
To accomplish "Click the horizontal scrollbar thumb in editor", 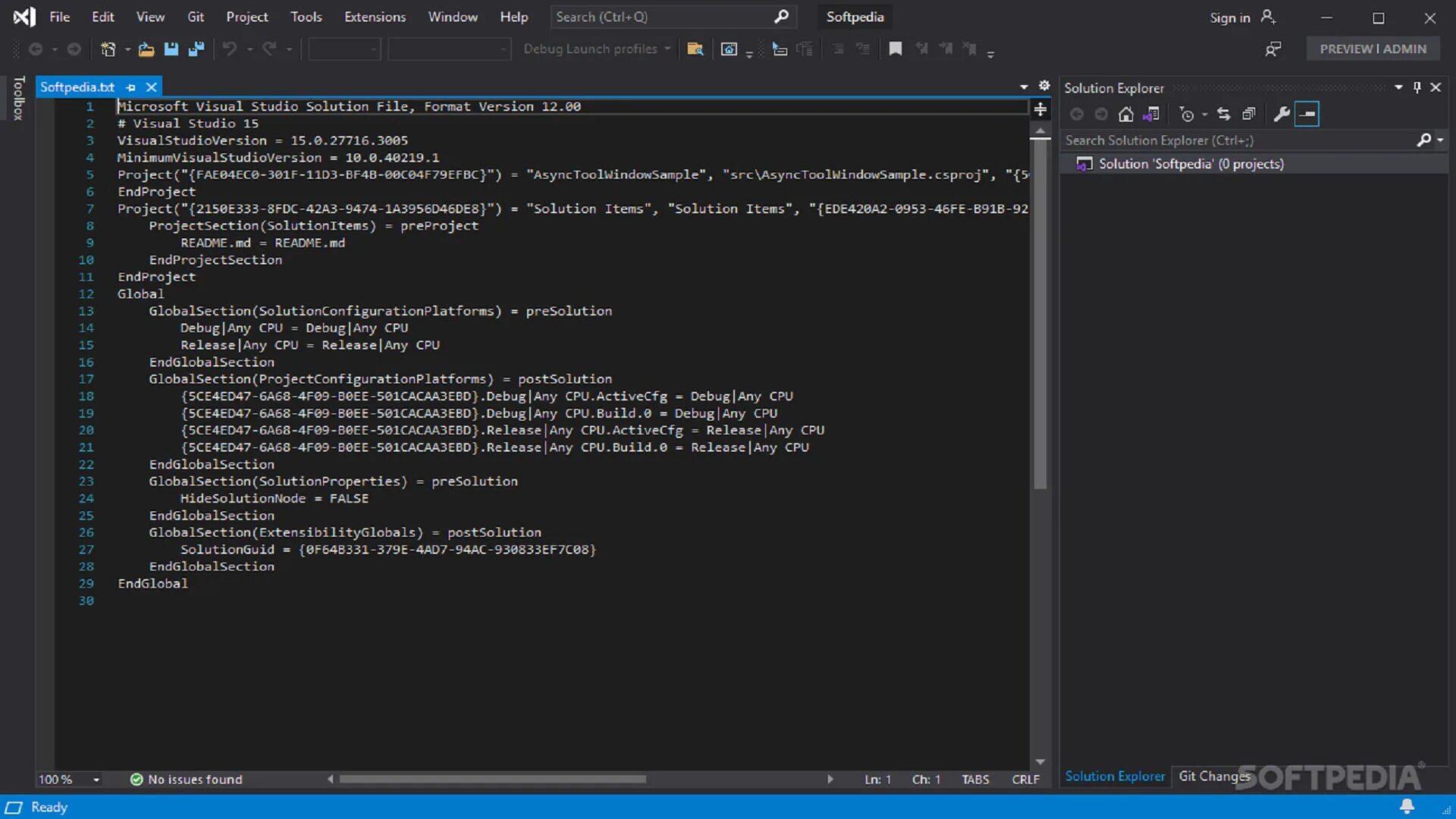I will 493,779.
